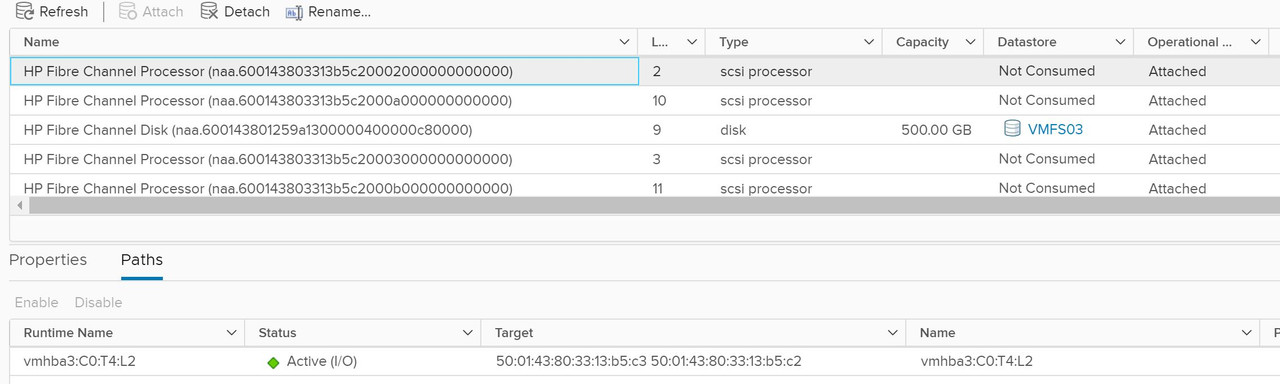The width and height of the screenshot is (1280, 384).
Task: Expand the Capacity column dropdown
Action: [x=970, y=42]
